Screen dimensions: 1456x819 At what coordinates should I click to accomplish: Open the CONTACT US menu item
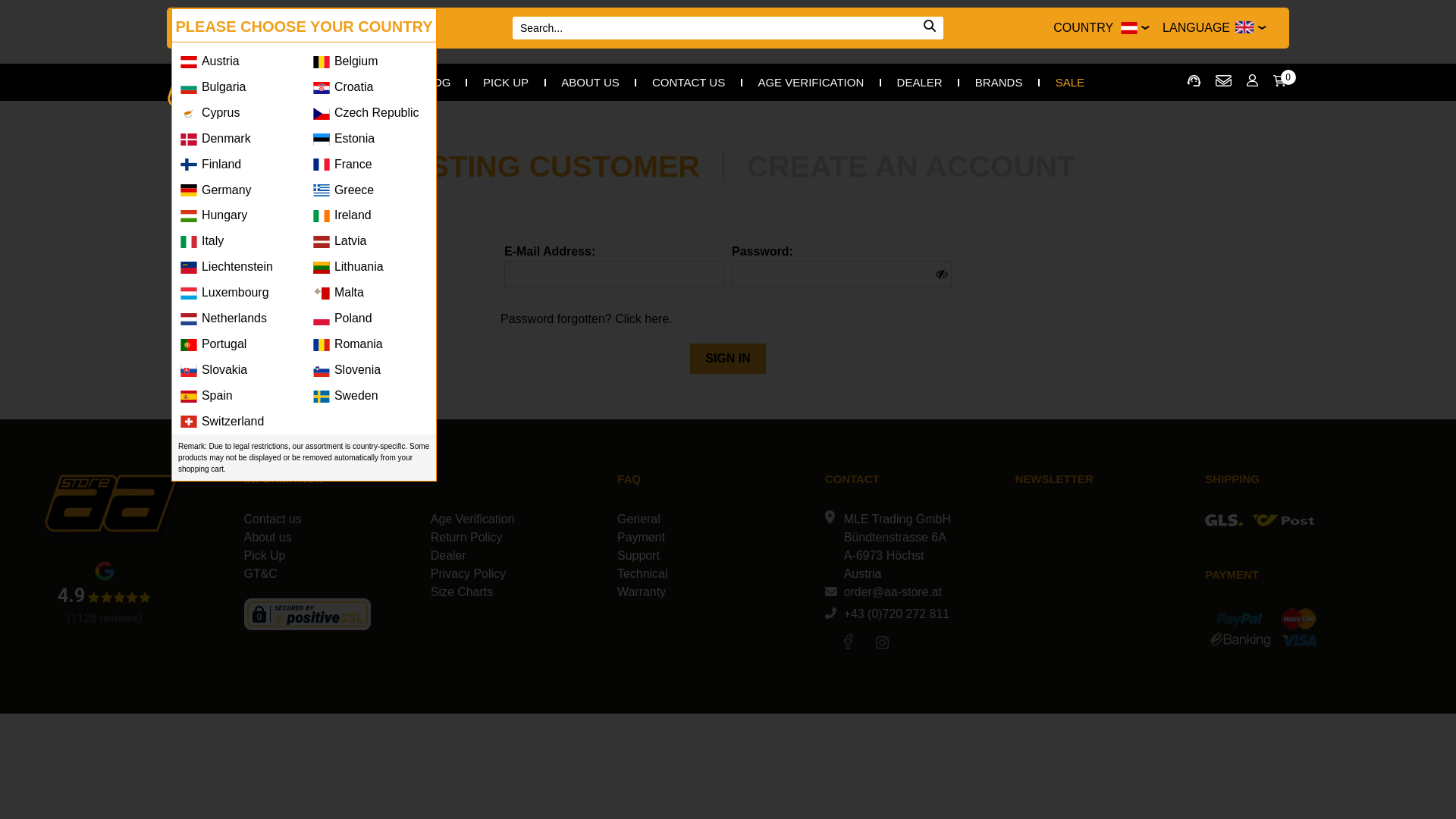tap(689, 83)
